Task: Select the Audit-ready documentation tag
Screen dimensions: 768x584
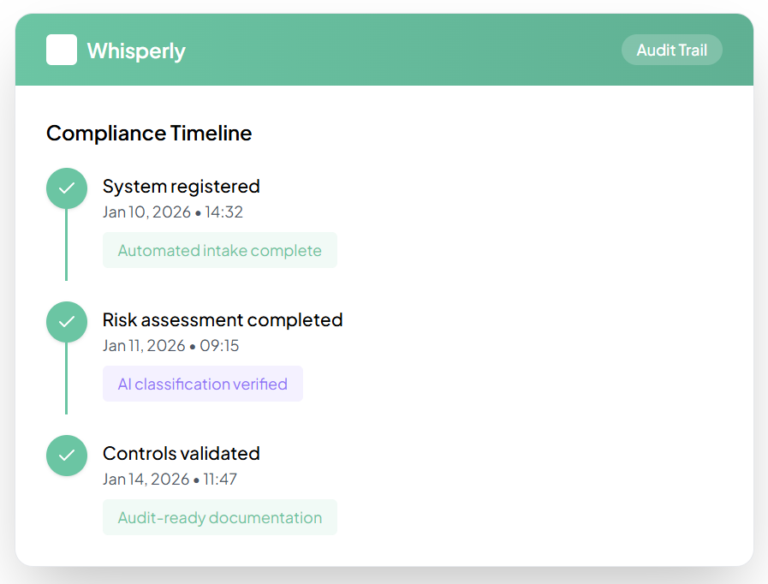Action: [x=219, y=518]
